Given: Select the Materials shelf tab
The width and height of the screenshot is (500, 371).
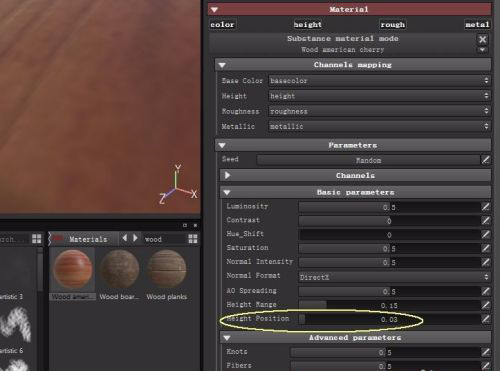Looking at the screenshot, I should [83, 239].
